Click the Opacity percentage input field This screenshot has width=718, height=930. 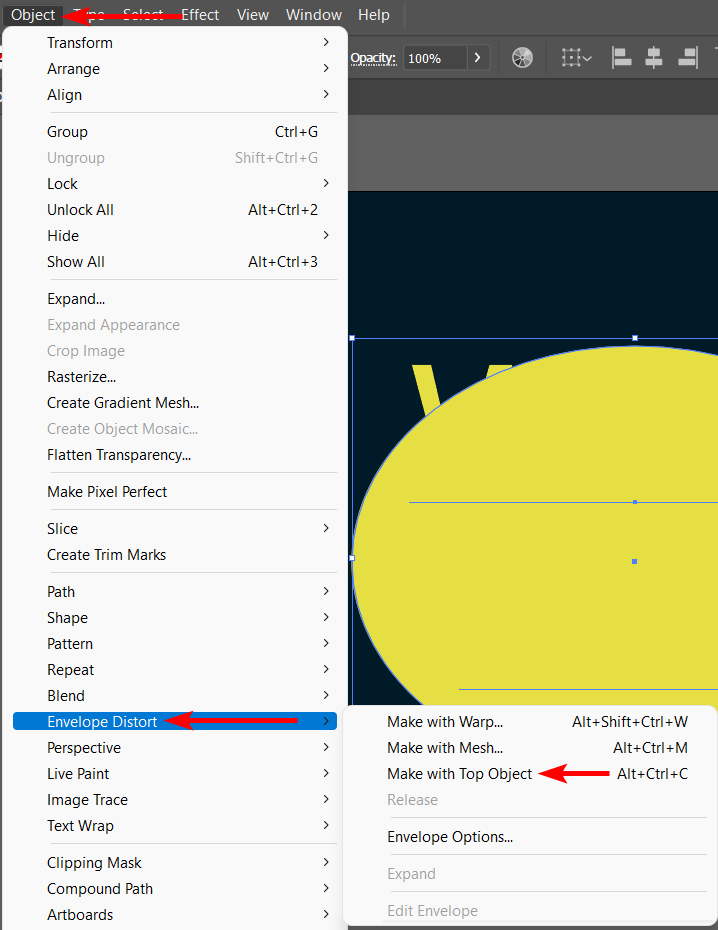point(434,58)
